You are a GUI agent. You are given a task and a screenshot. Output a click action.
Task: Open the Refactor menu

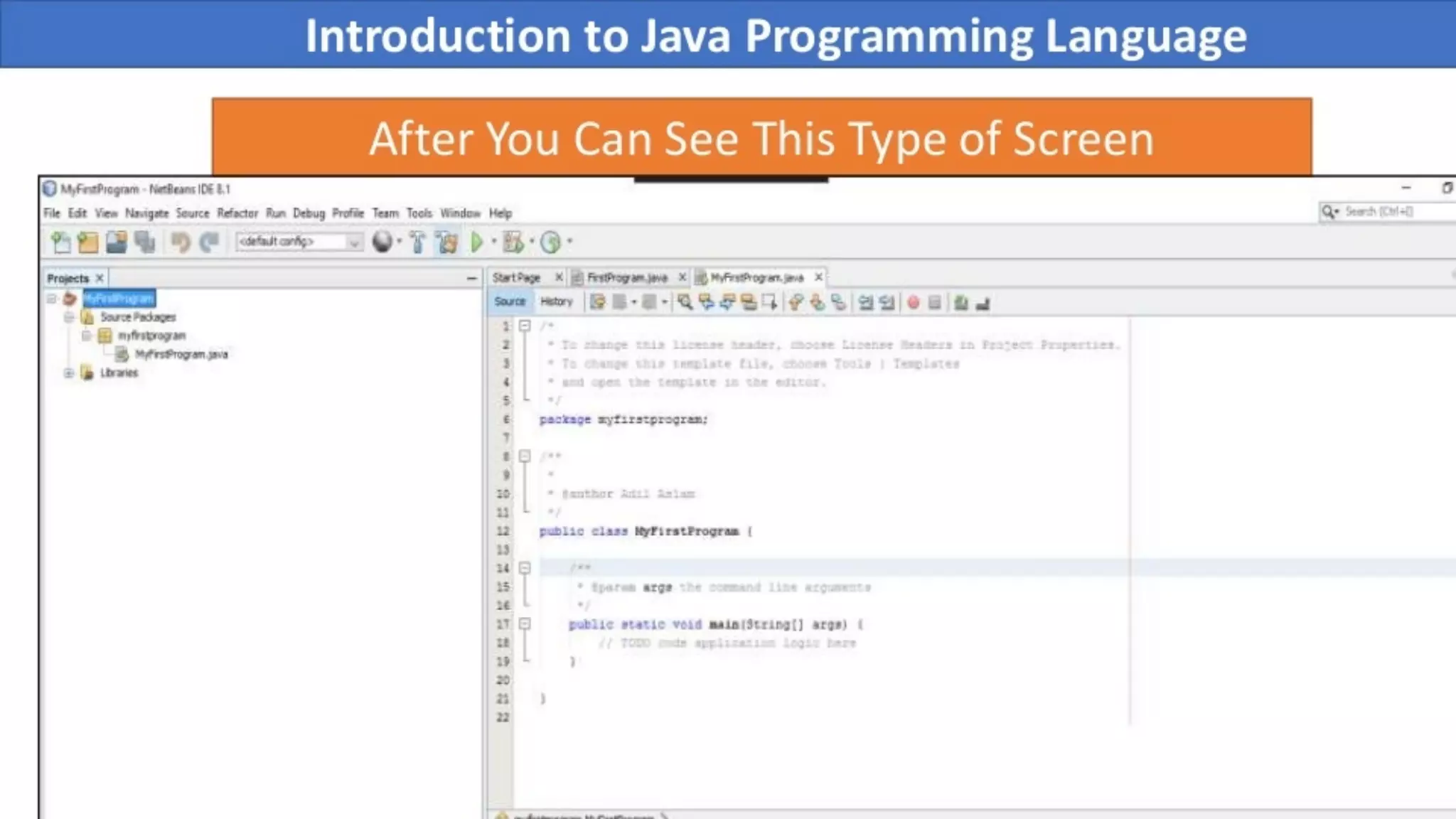pyautogui.click(x=237, y=213)
